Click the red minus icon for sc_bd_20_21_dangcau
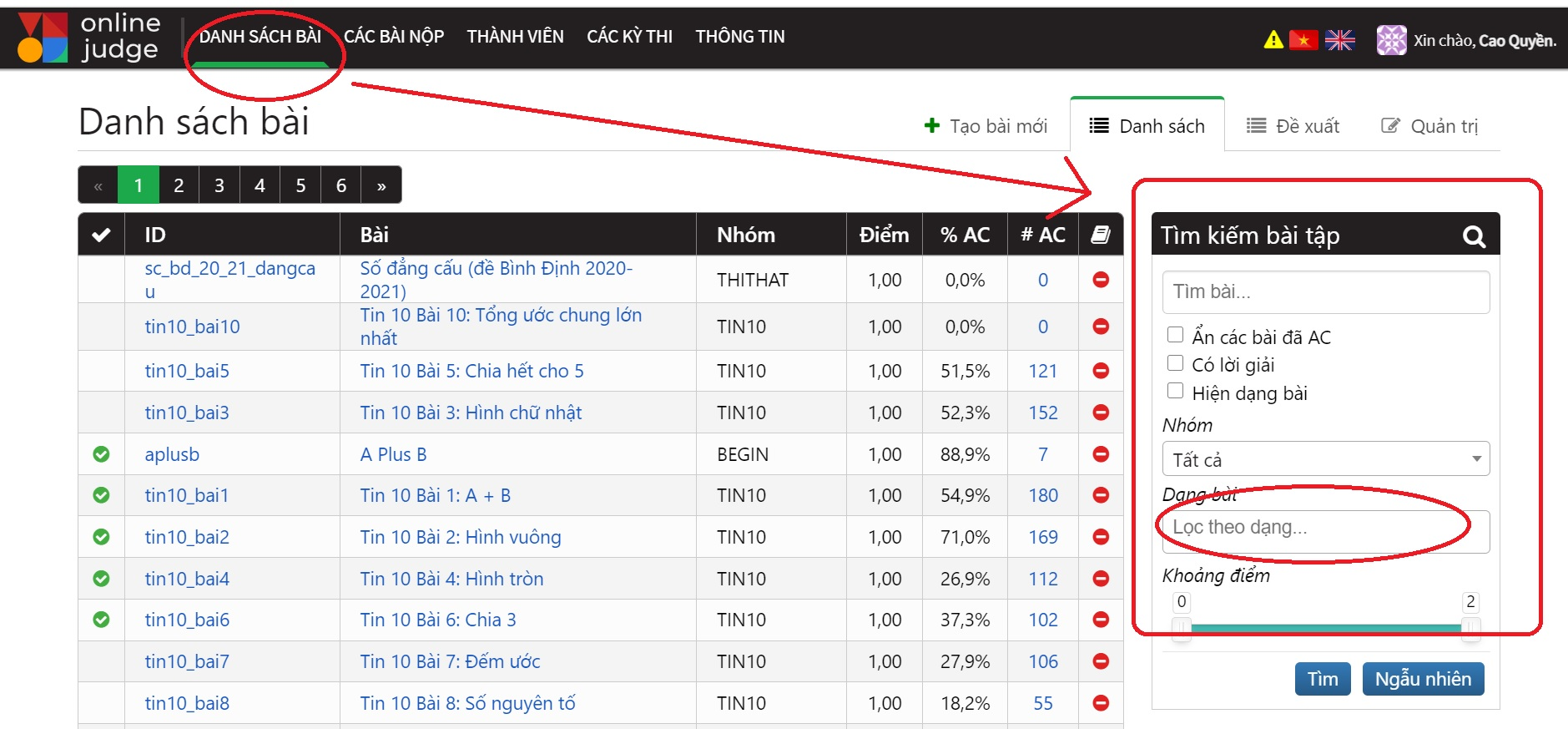1568x729 pixels. point(1101,280)
